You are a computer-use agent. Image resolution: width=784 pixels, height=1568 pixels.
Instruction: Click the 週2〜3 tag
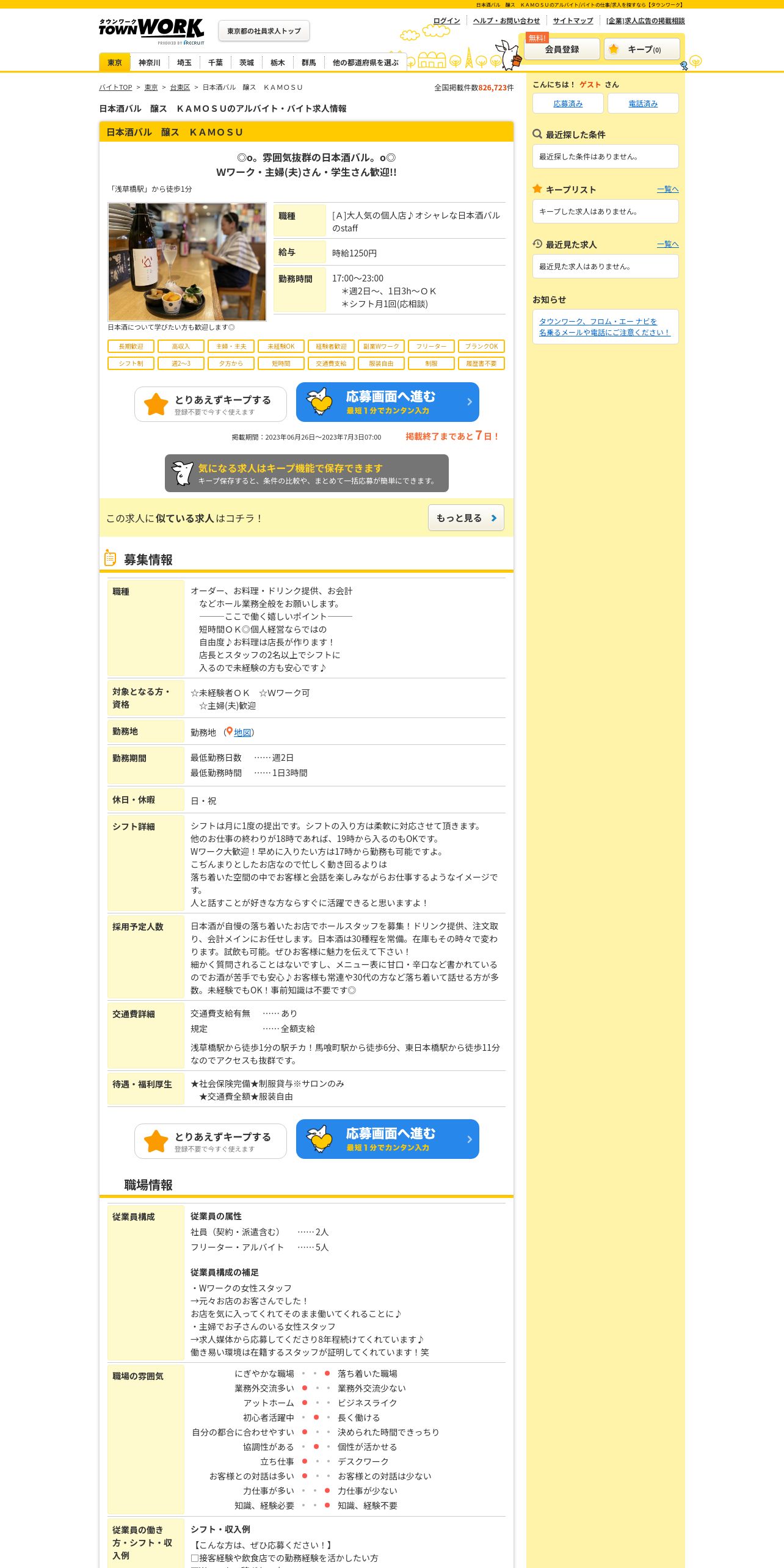tap(181, 363)
